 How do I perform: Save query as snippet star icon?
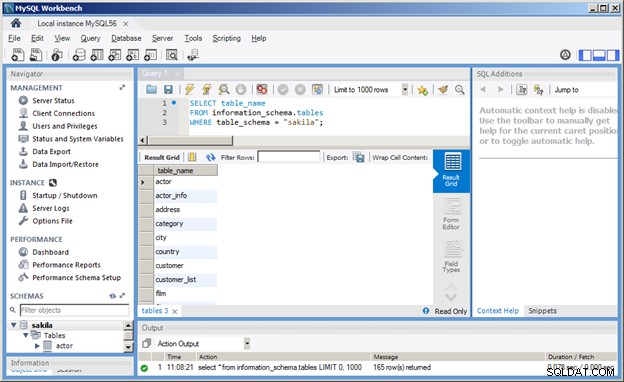click(423, 90)
